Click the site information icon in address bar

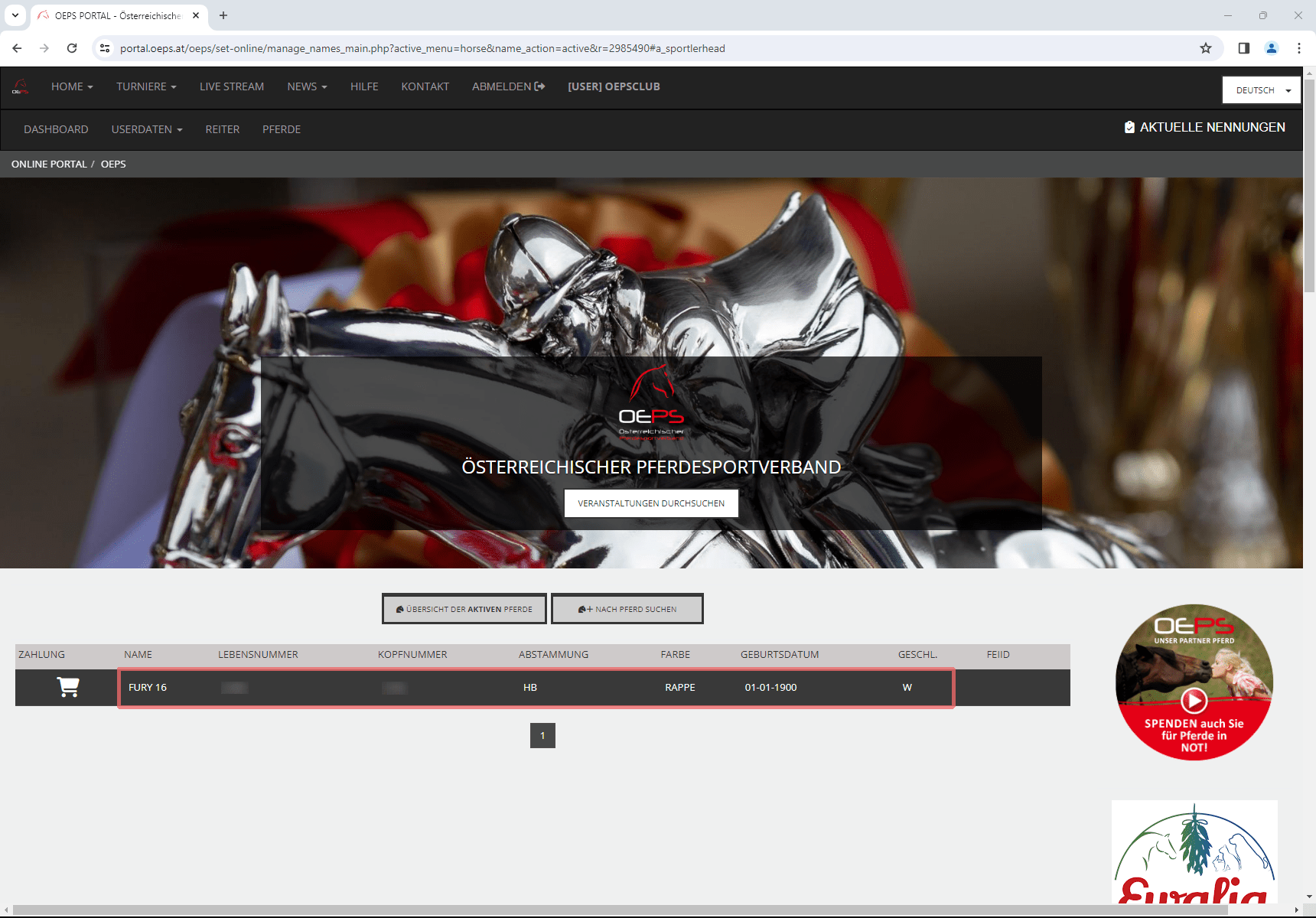coord(105,48)
